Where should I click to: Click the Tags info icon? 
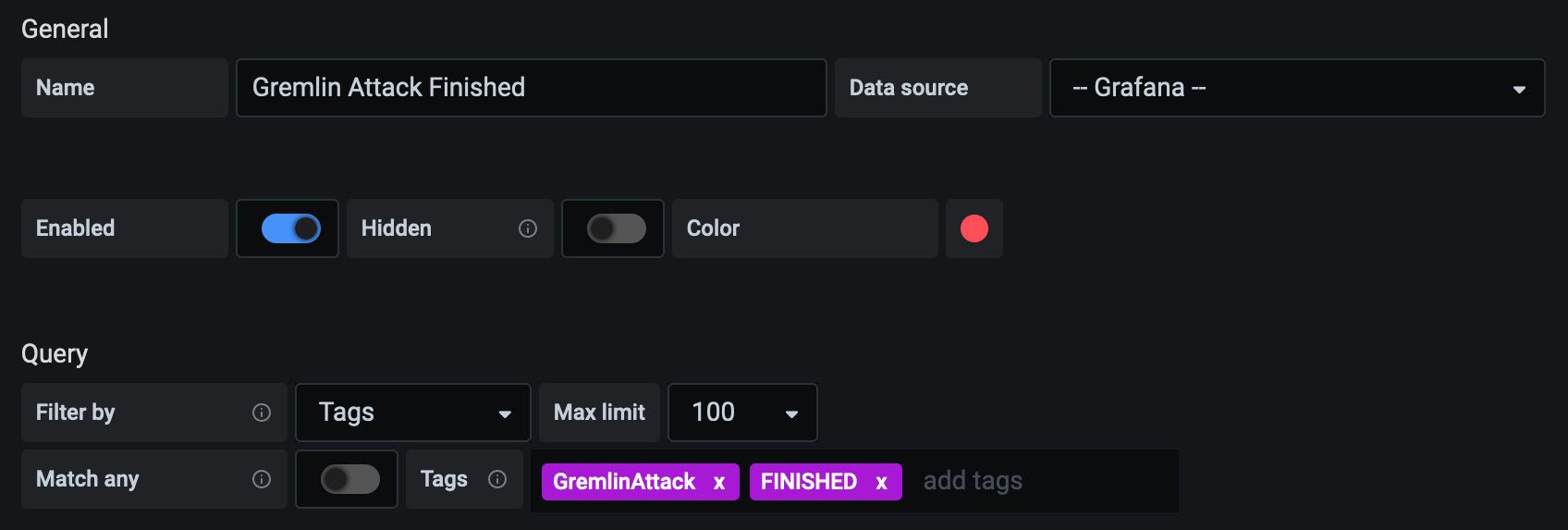tap(497, 479)
